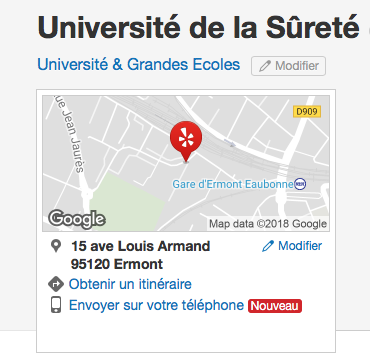
Task: Click the Université de la Sûreté heading
Action: click(x=198, y=27)
